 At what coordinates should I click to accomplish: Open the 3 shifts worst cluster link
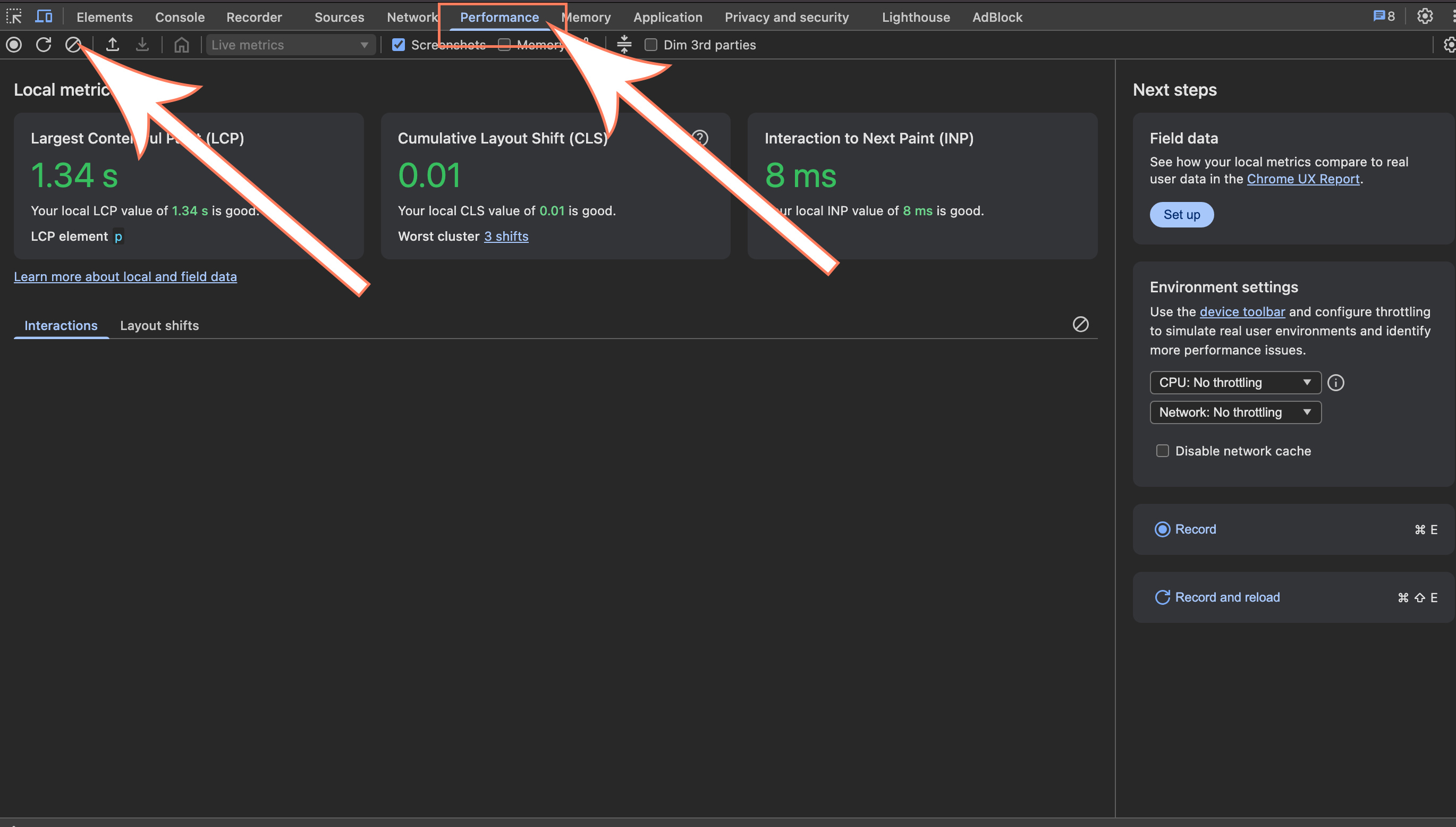tap(506, 237)
